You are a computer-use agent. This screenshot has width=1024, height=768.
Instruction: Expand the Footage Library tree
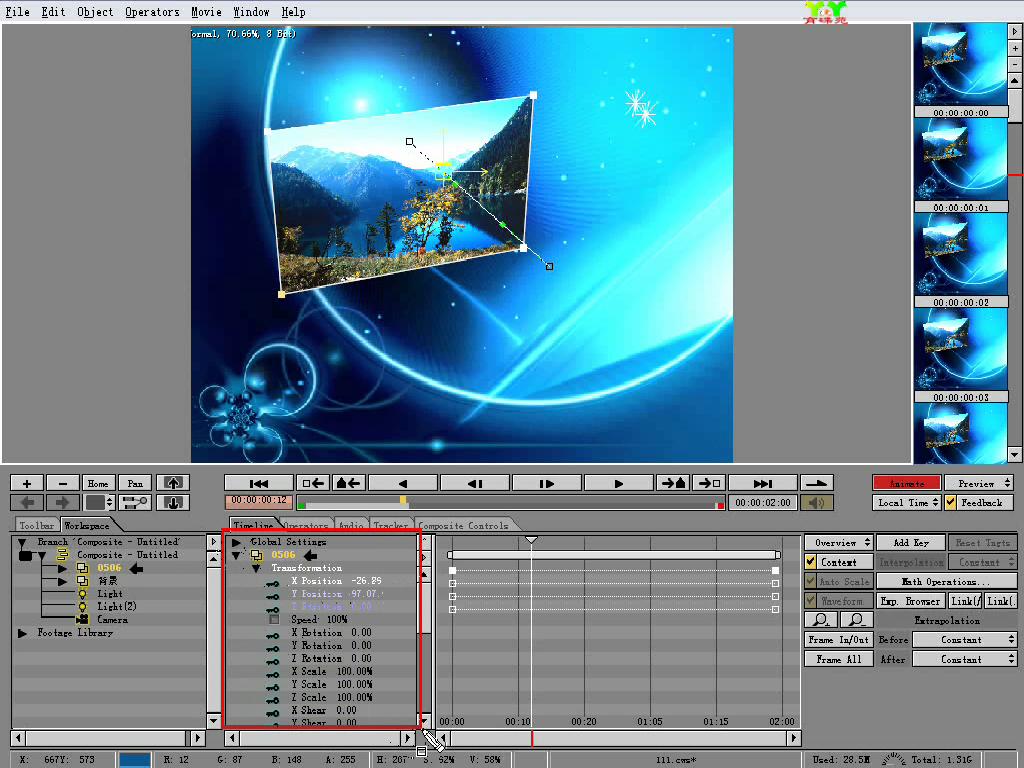(22, 633)
